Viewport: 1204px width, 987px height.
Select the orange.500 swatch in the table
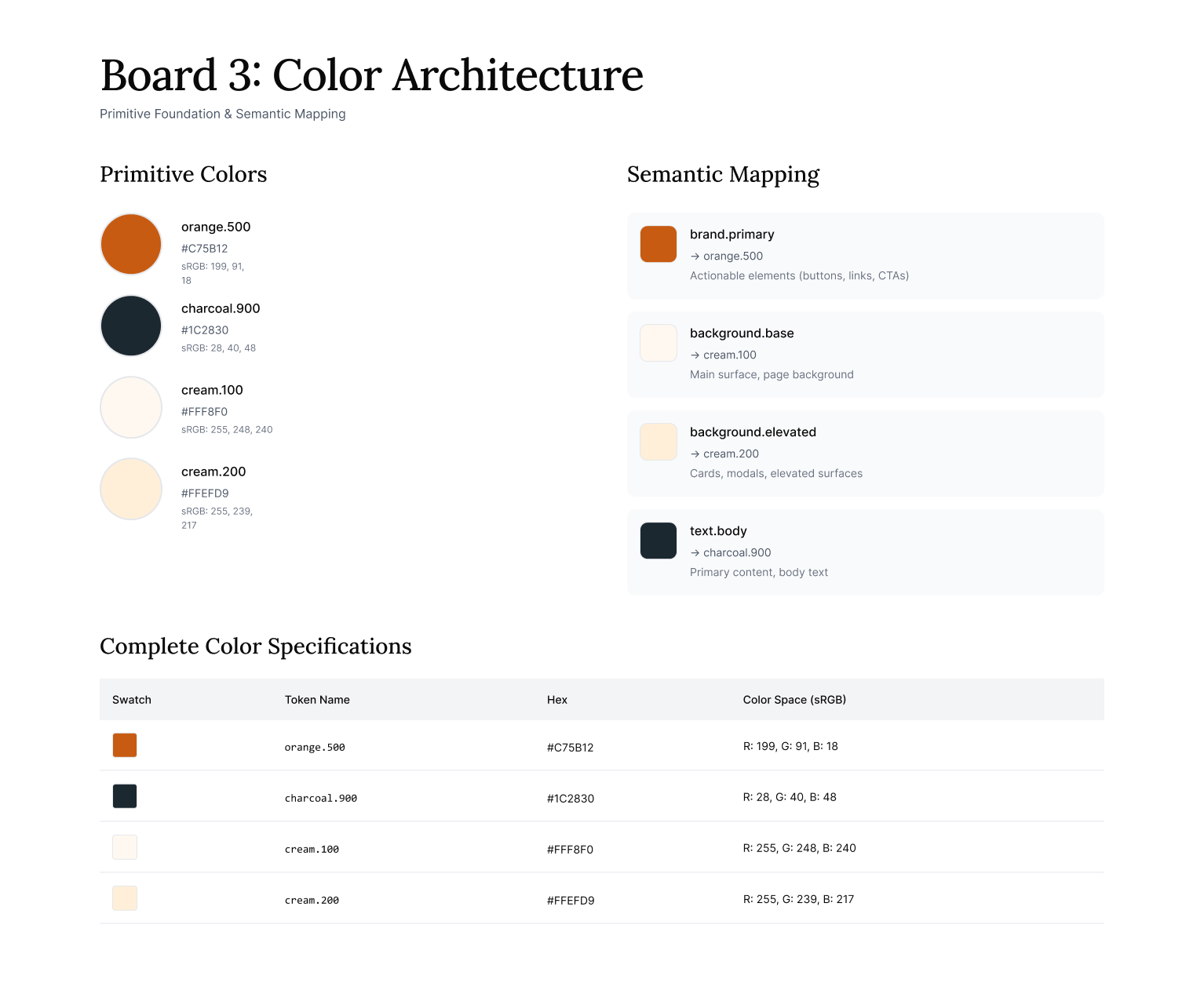(124, 745)
